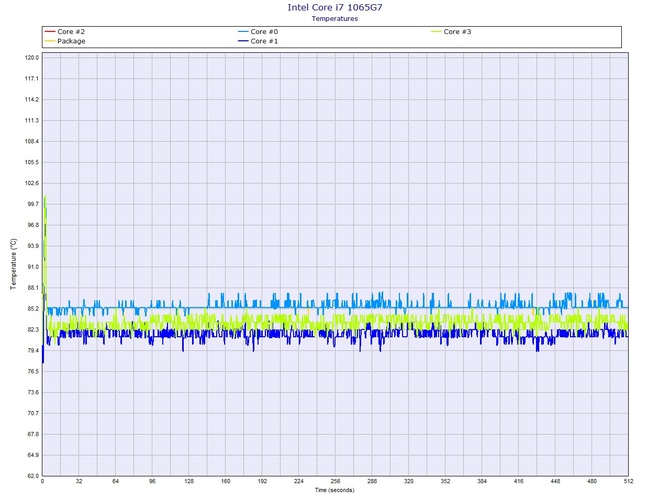Image resolution: width=670 pixels, height=502 pixels.
Task: Click the 64.9 y-axis label
Action: point(33,455)
